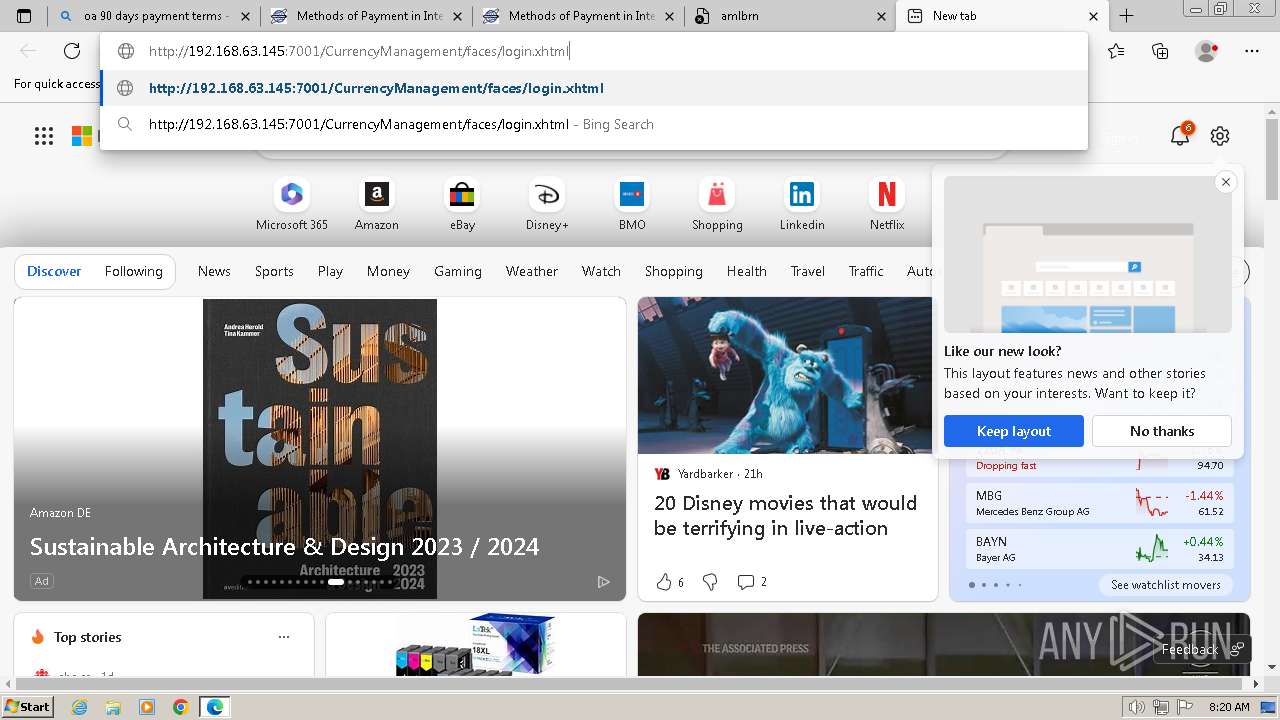Open a new tab with plus button
1280x720 pixels.
[x=1126, y=16]
